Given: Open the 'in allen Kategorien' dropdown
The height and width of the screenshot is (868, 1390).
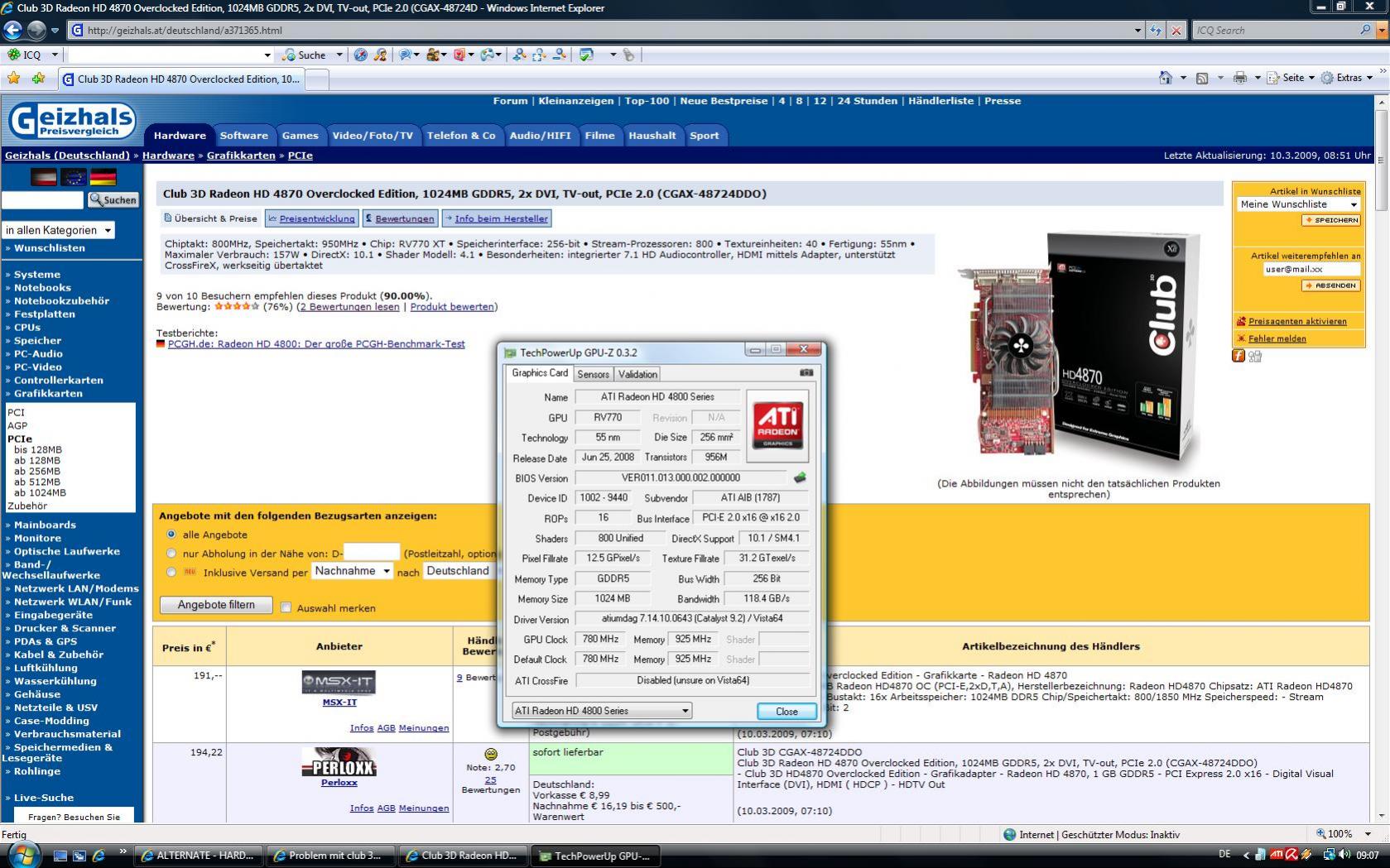Looking at the screenshot, I should pyautogui.click(x=58, y=230).
